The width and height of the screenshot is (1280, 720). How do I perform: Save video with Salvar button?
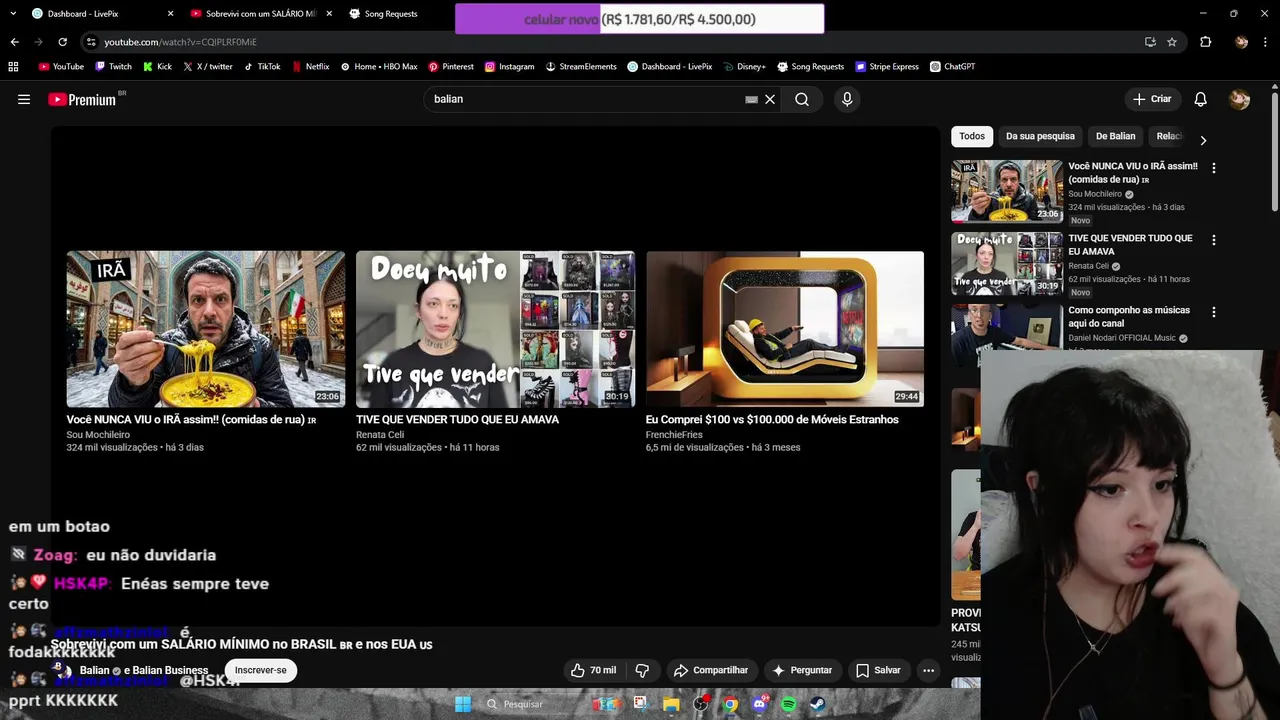(x=878, y=670)
